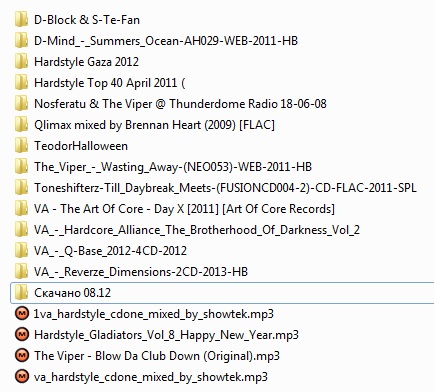This screenshot has height=392, width=434.
Task: Click folder icon of The_Viper_-_Wasting_Away
Action: pos(21,167)
